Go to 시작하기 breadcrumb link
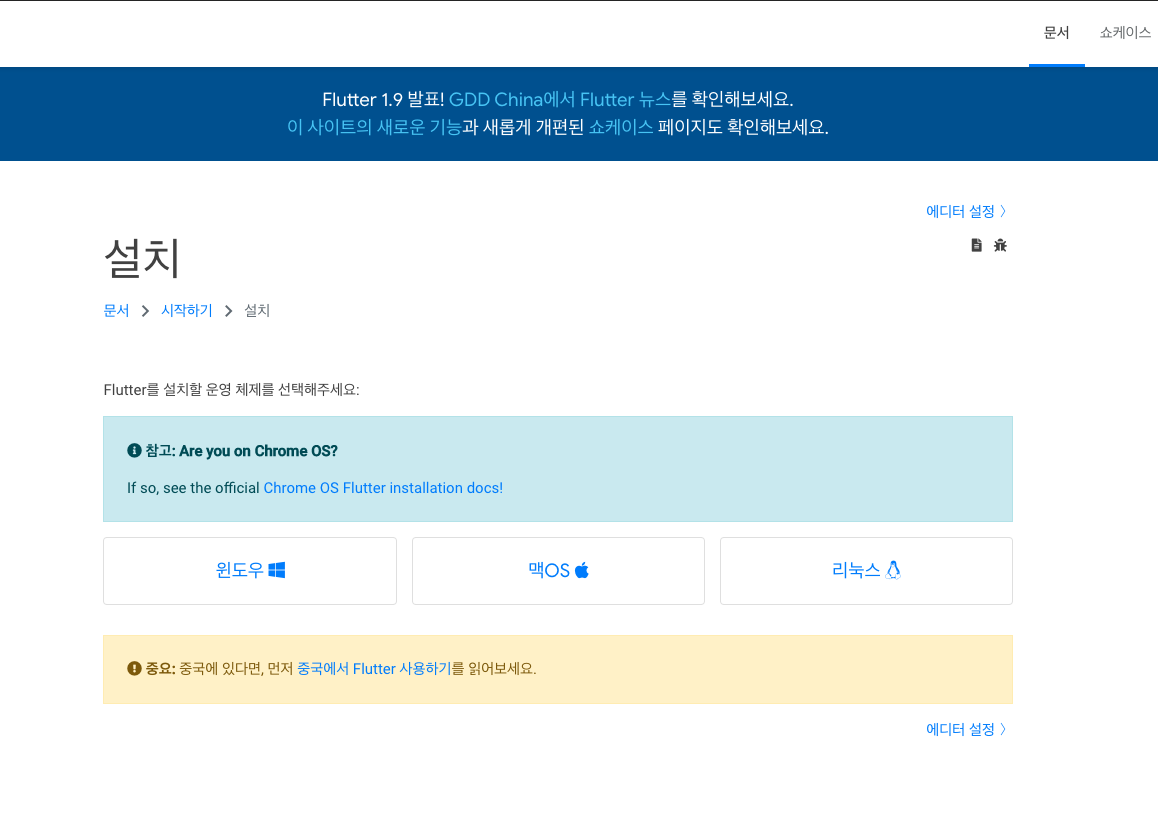Screen dimensions: 1158x833 (187, 311)
